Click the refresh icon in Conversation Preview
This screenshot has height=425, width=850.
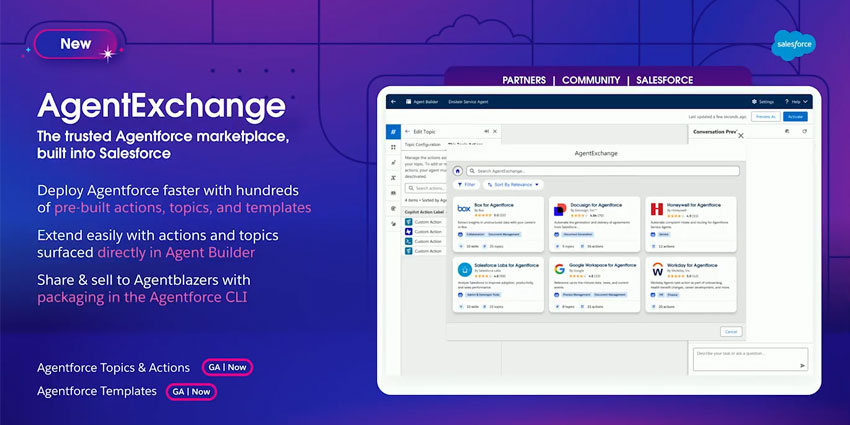pos(804,131)
